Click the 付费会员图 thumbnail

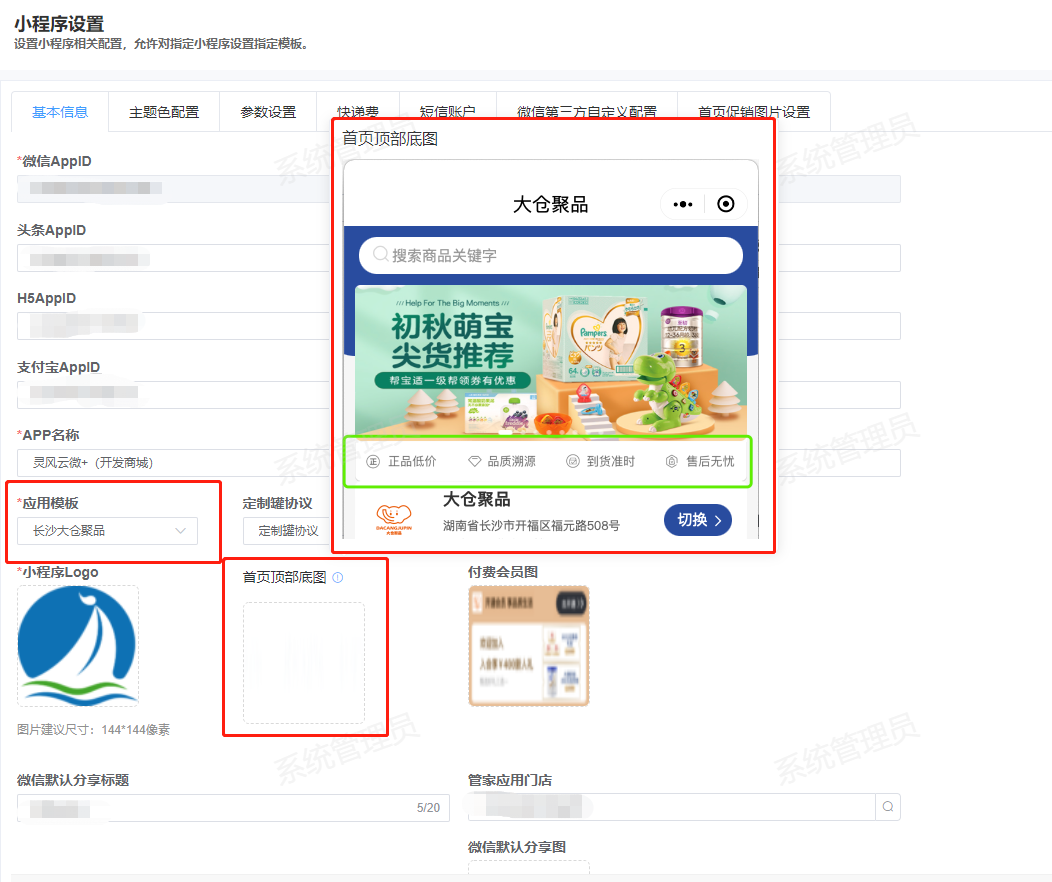pyautogui.click(x=529, y=646)
